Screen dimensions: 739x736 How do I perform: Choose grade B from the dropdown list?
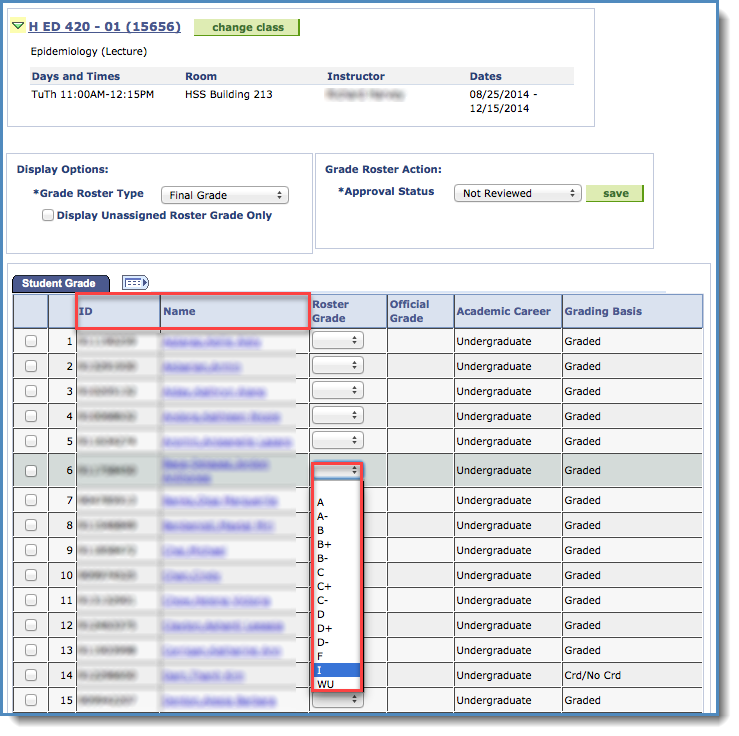pos(337,531)
